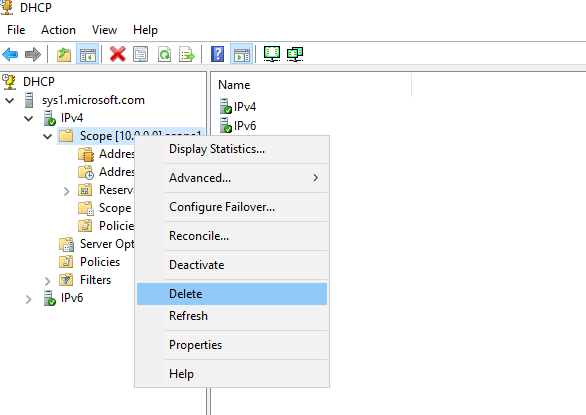Screen dimensions: 586x415
Task: Open the Help menu in menu bar
Action: click(x=145, y=30)
